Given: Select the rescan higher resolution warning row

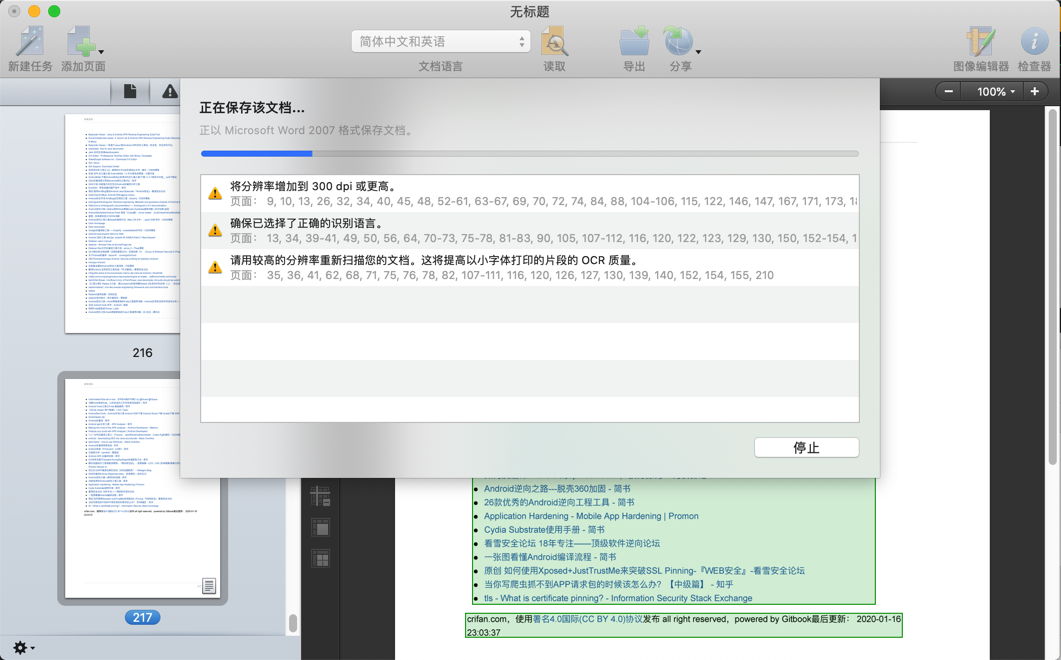Looking at the screenshot, I should click(530, 267).
